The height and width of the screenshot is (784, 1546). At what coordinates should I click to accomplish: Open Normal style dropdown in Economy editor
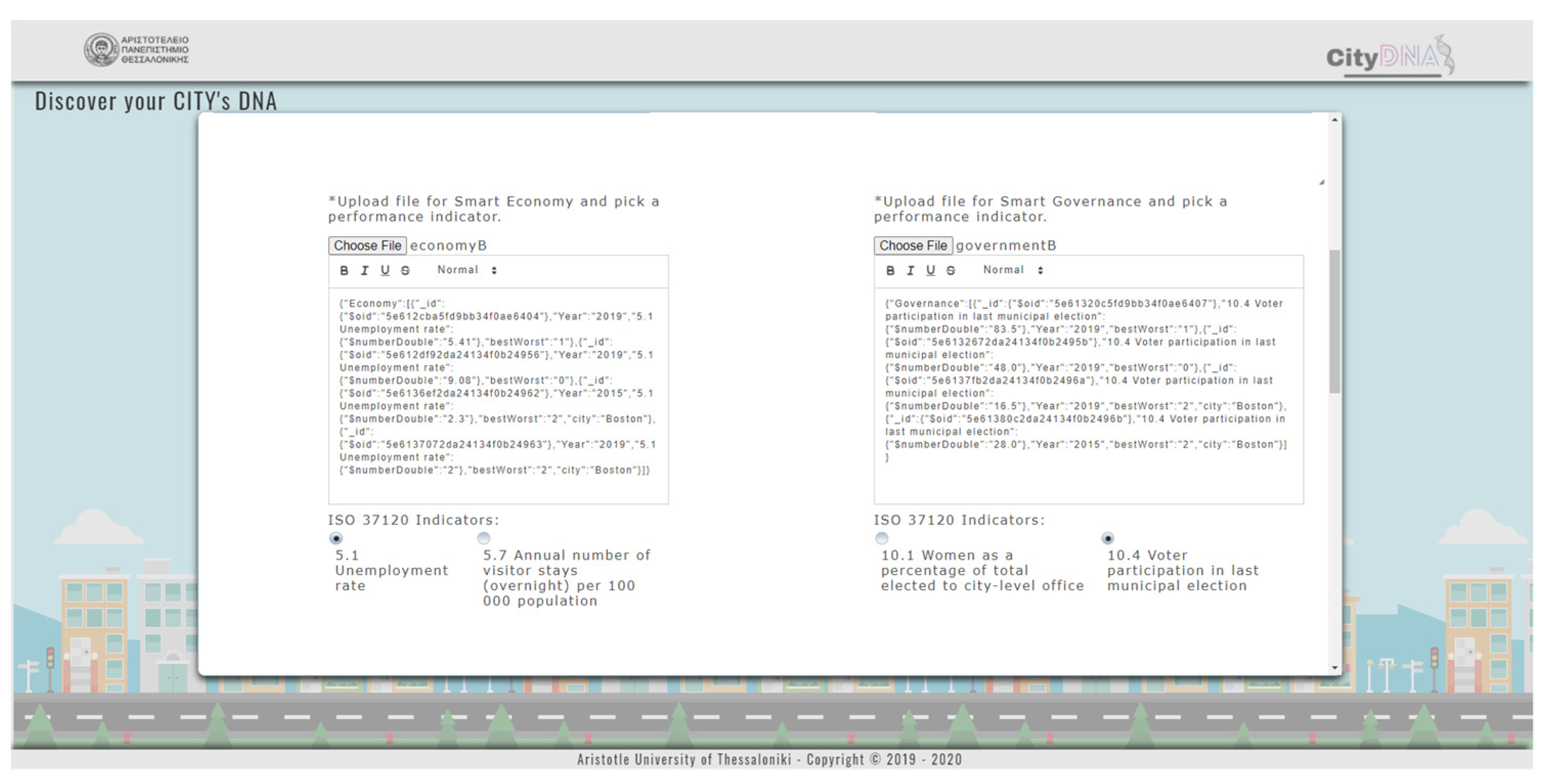coord(467,270)
